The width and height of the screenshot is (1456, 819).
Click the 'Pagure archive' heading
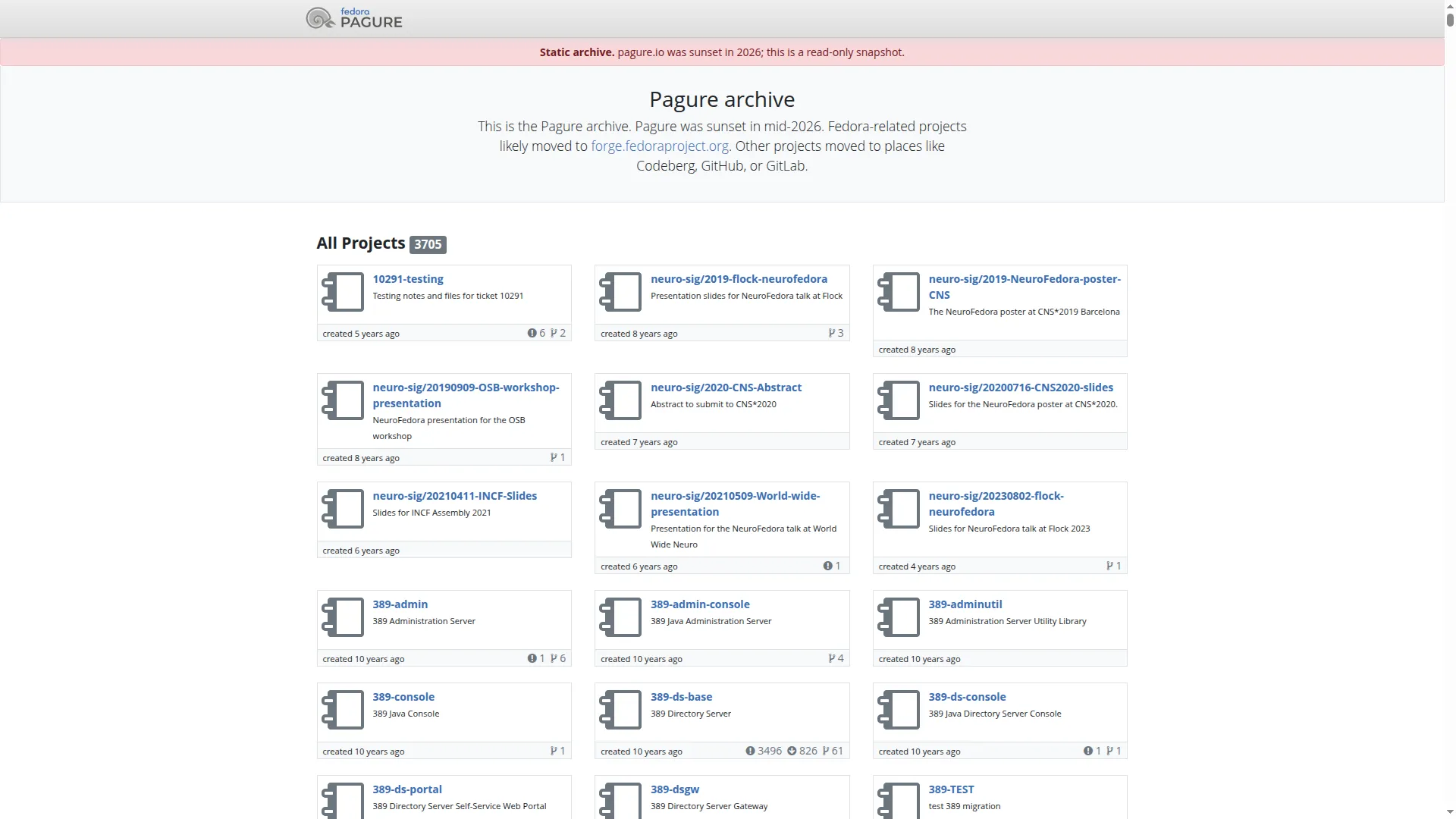tap(722, 99)
